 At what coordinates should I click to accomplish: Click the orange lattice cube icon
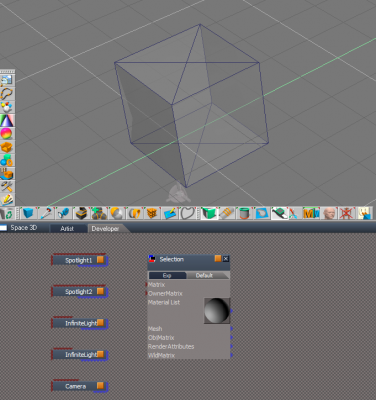pyautogui.click(x=152, y=213)
